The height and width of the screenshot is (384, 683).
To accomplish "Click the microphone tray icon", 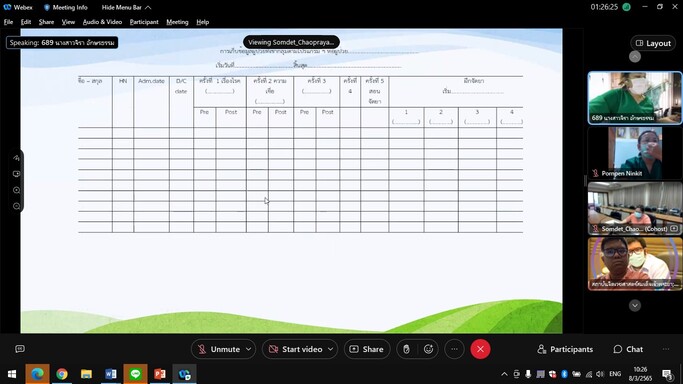I will (x=528, y=374).
